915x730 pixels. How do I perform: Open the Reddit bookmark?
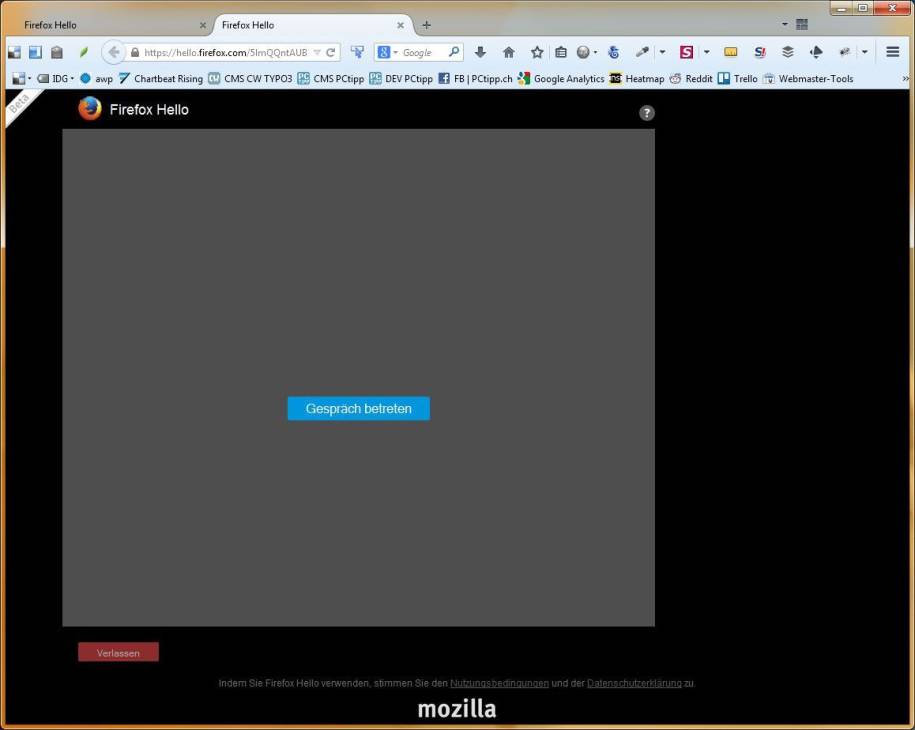click(692, 79)
